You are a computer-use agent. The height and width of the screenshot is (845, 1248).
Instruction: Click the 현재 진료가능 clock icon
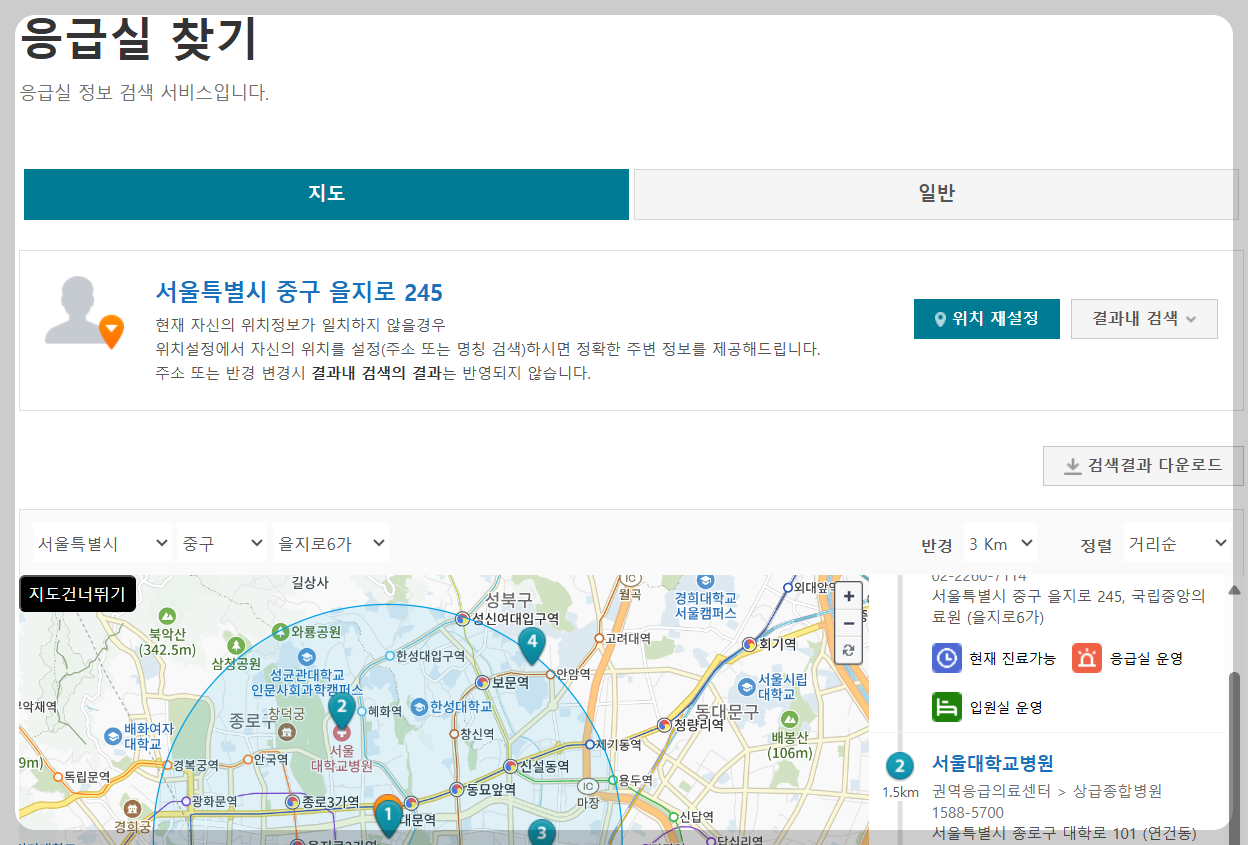[946, 658]
